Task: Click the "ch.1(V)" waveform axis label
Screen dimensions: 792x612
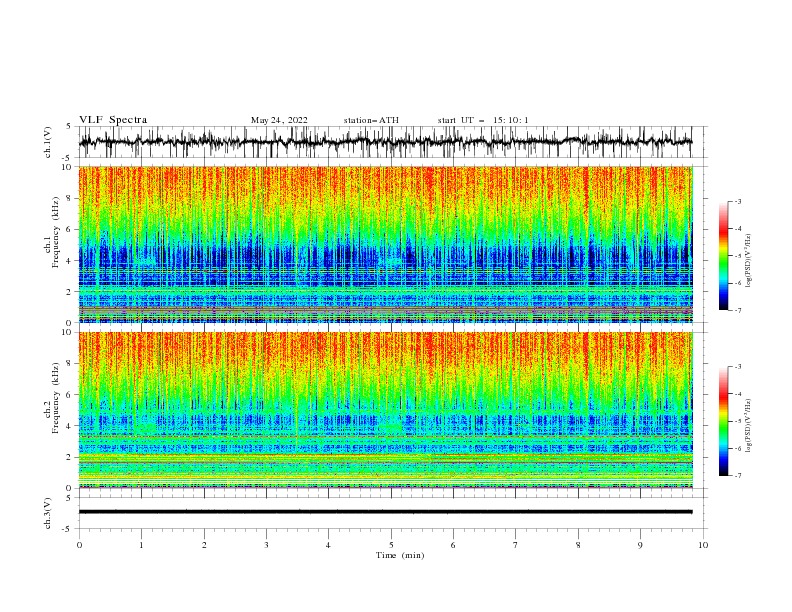Action: [48, 142]
